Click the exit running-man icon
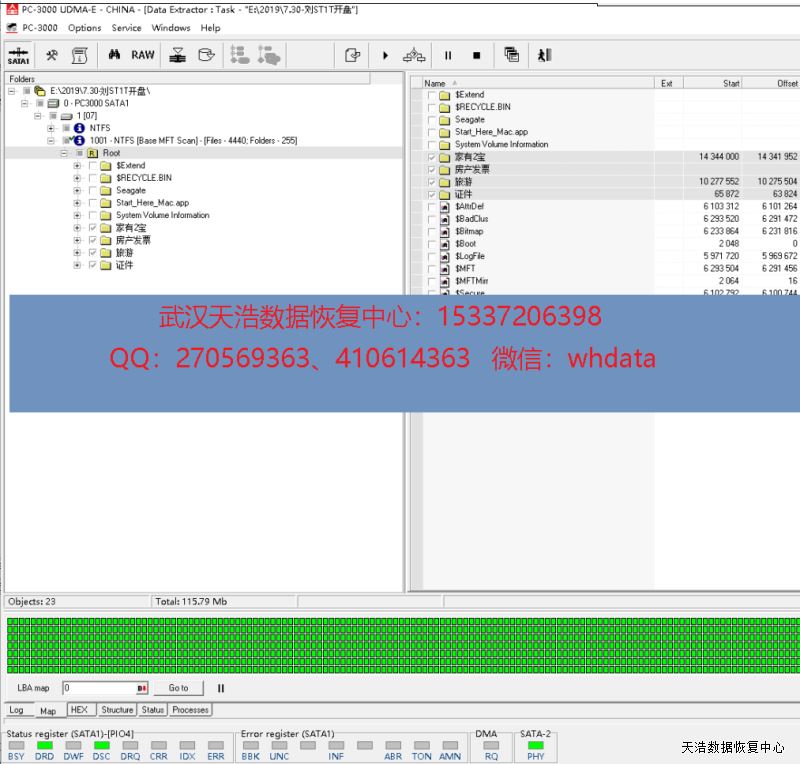Image resolution: width=800 pixels, height=764 pixels. [544, 55]
